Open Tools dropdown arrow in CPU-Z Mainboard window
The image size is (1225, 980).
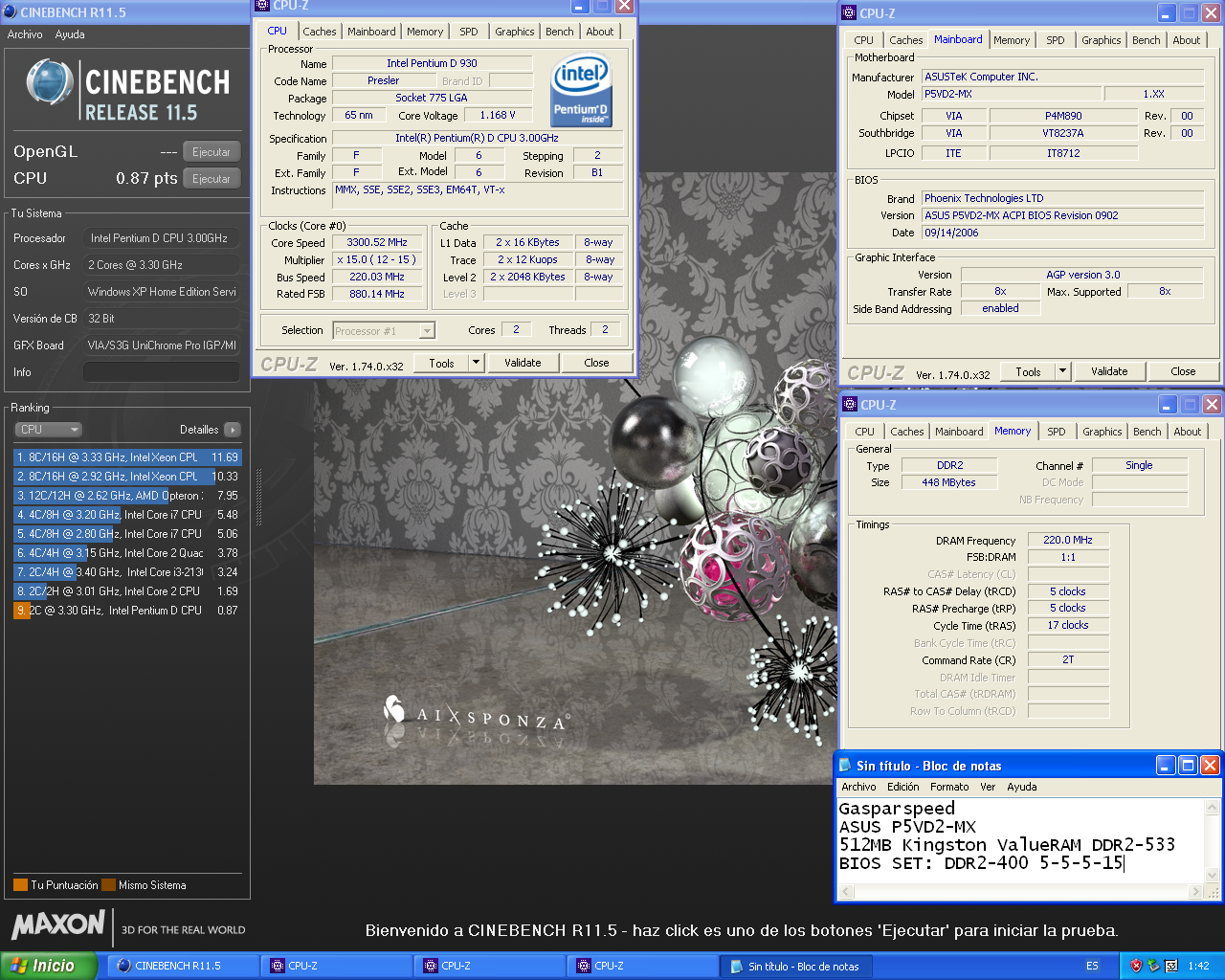coord(1062,371)
